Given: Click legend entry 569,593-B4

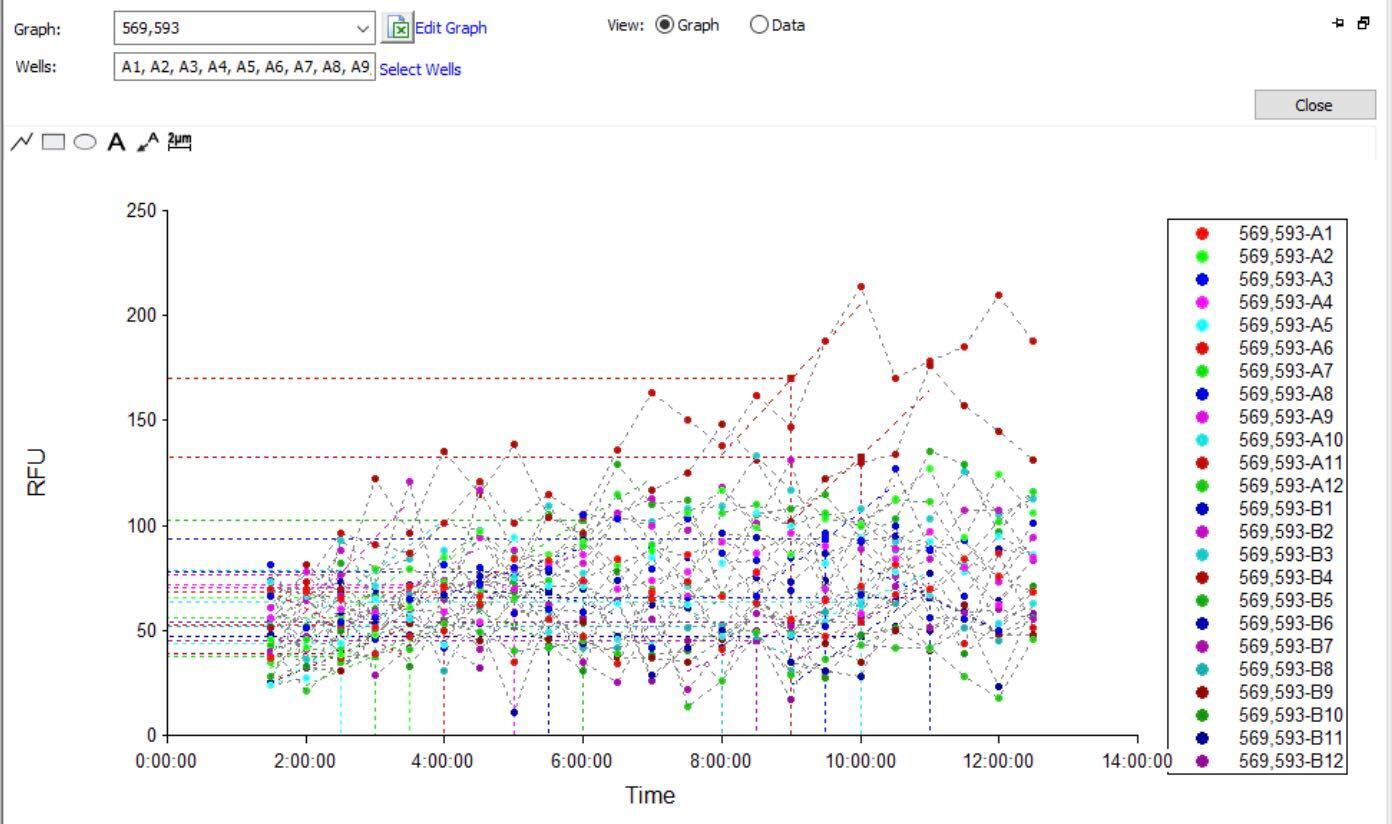Looking at the screenshot, I should click(1286, 577).
